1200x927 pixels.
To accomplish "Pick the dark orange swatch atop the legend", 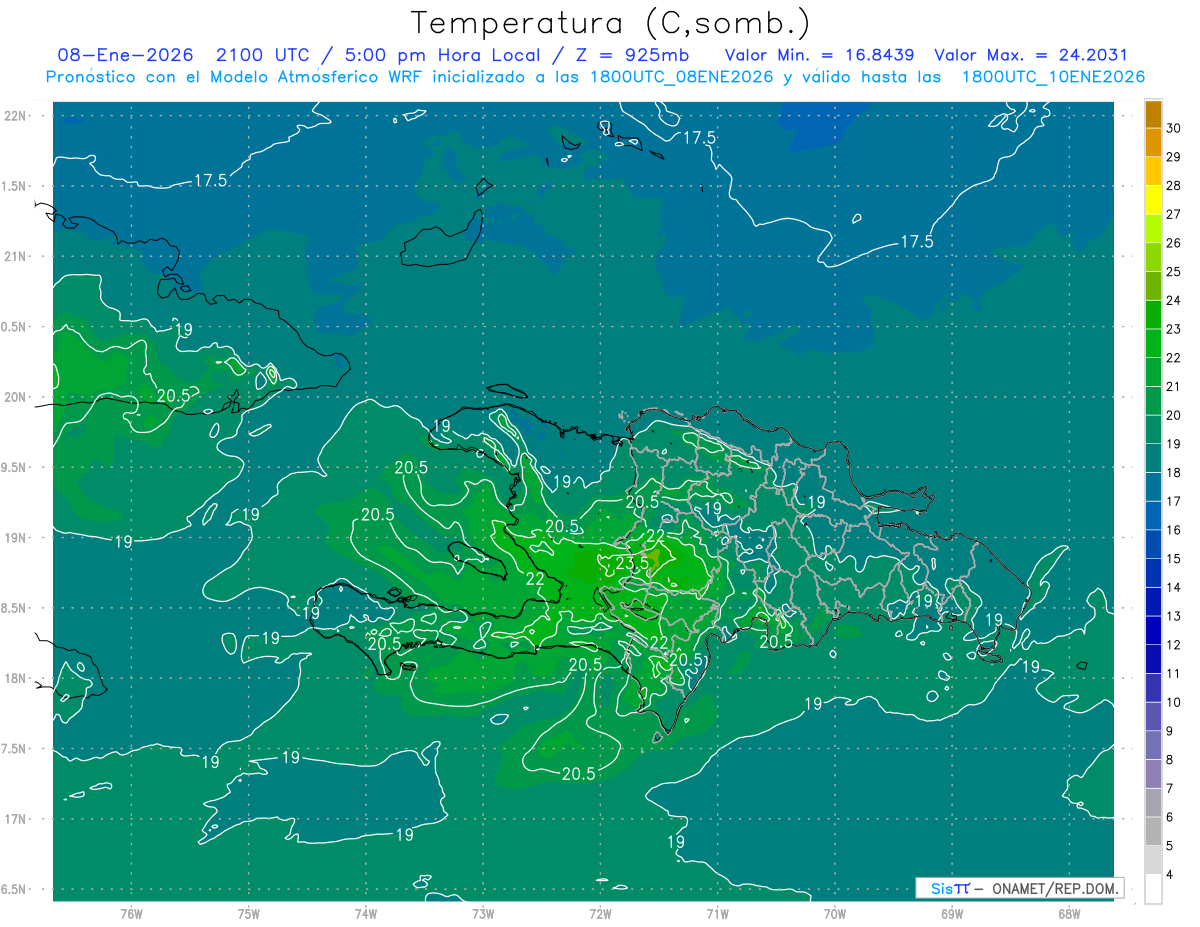I will (1153, 114).
